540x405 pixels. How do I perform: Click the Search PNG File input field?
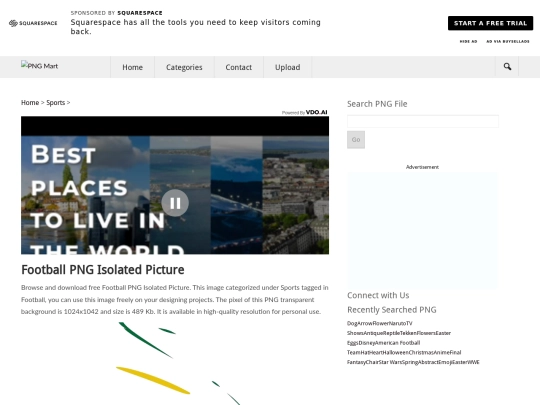(x=423, y=121)
